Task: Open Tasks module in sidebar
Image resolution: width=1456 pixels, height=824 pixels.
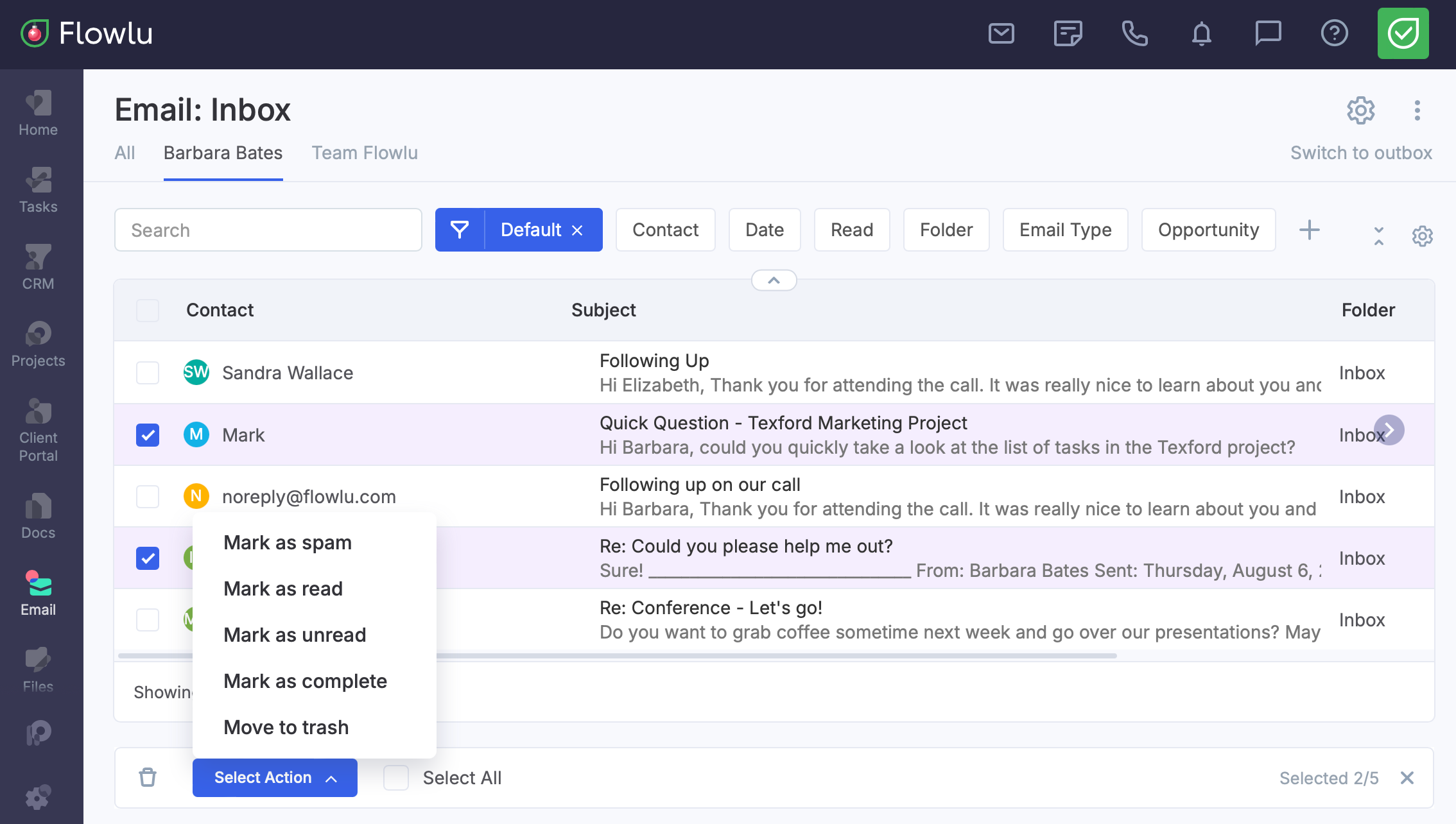Action: tap(38, 190)
